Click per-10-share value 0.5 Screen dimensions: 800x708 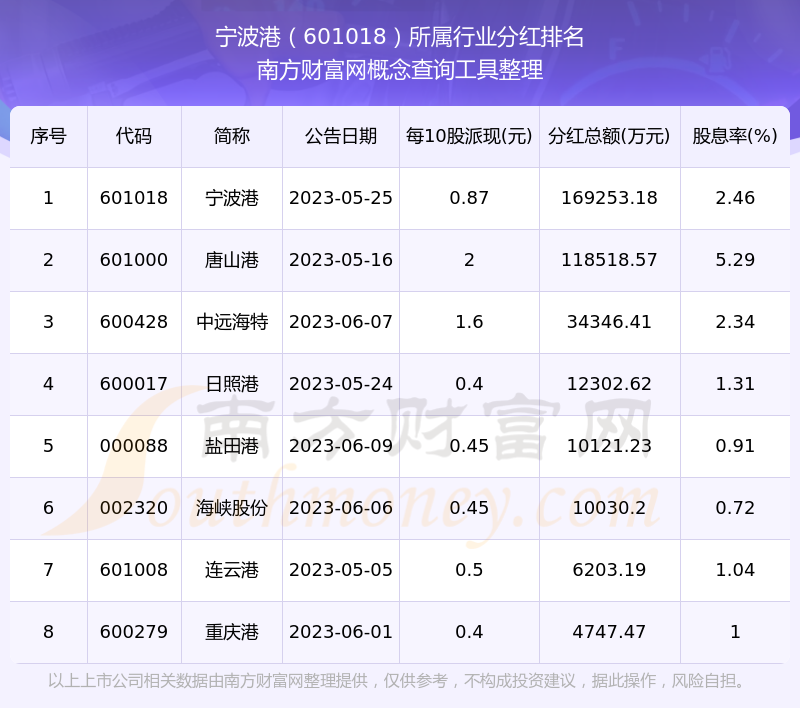pyautogui.click(x=469, y=570)
